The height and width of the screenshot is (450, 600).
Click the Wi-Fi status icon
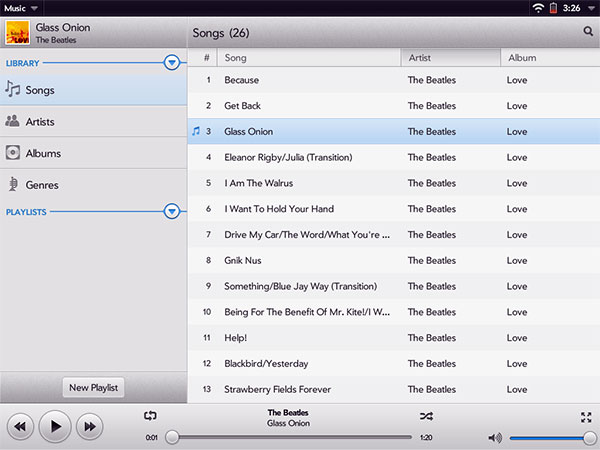pyautogui.click(x=538, y=8)
